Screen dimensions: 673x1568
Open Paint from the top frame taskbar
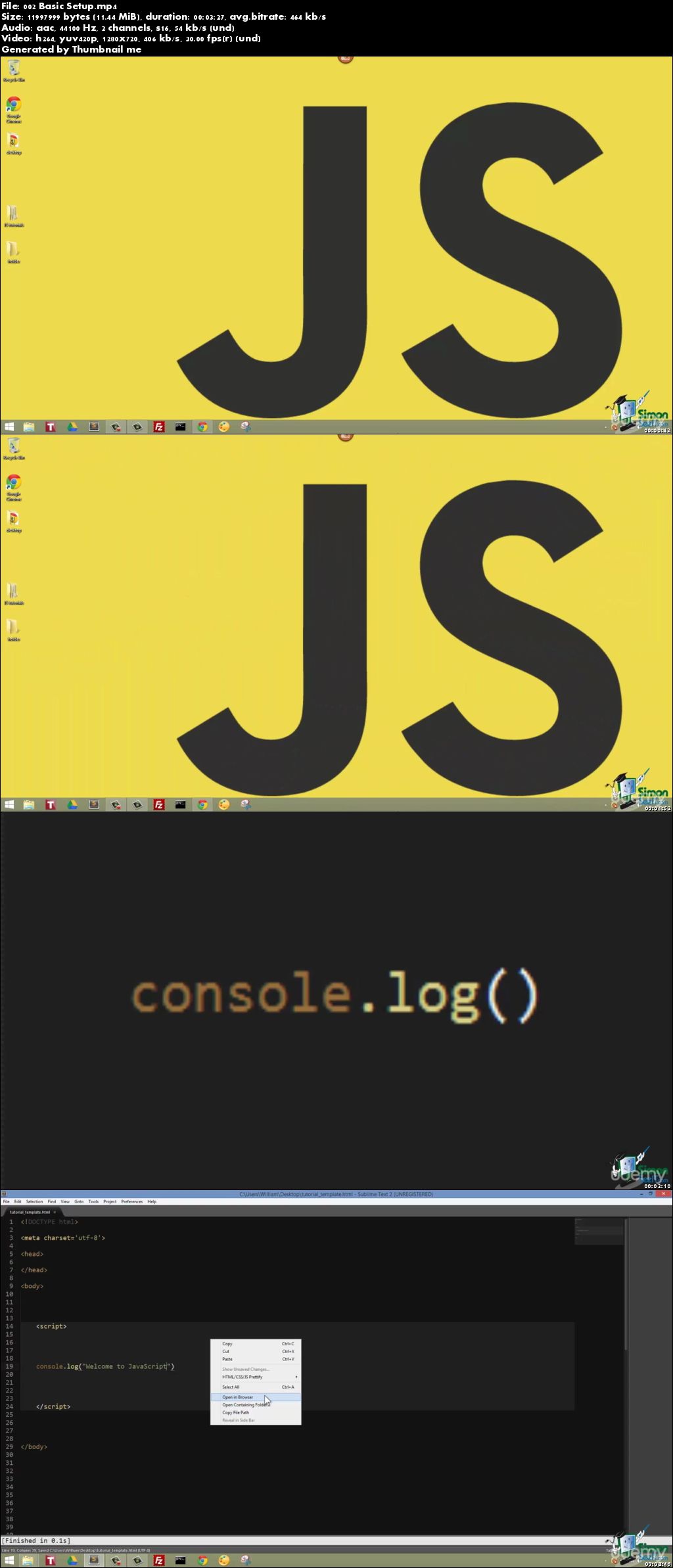[224, 427]
